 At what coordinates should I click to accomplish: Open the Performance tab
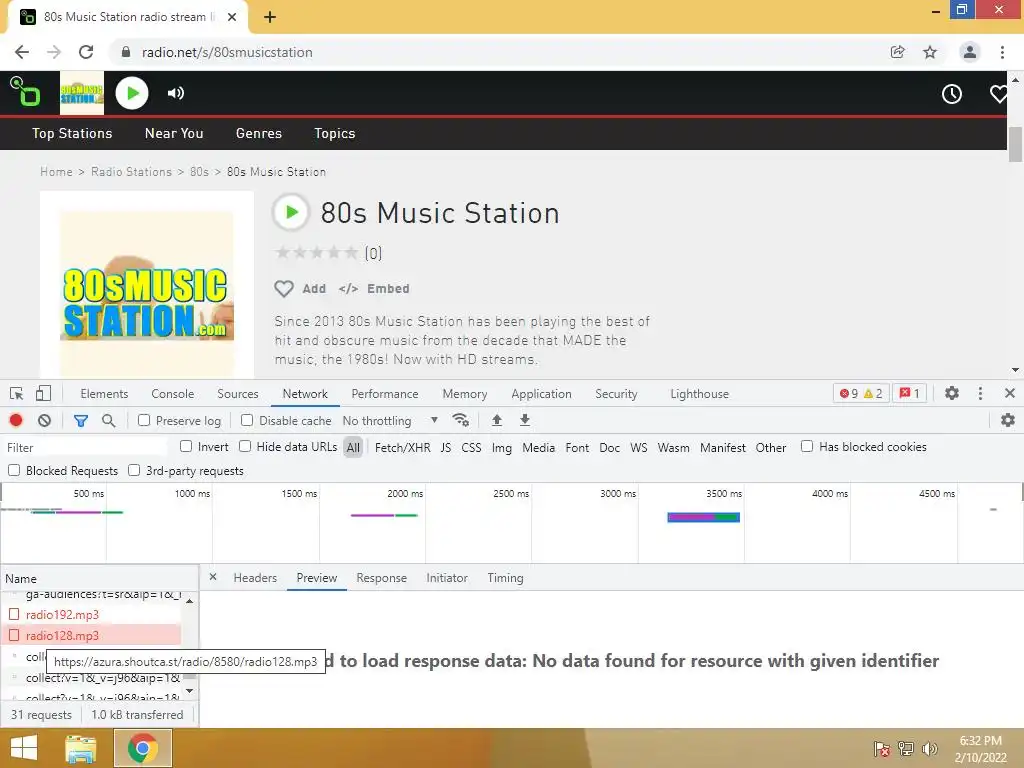click(x=385, y=394)
